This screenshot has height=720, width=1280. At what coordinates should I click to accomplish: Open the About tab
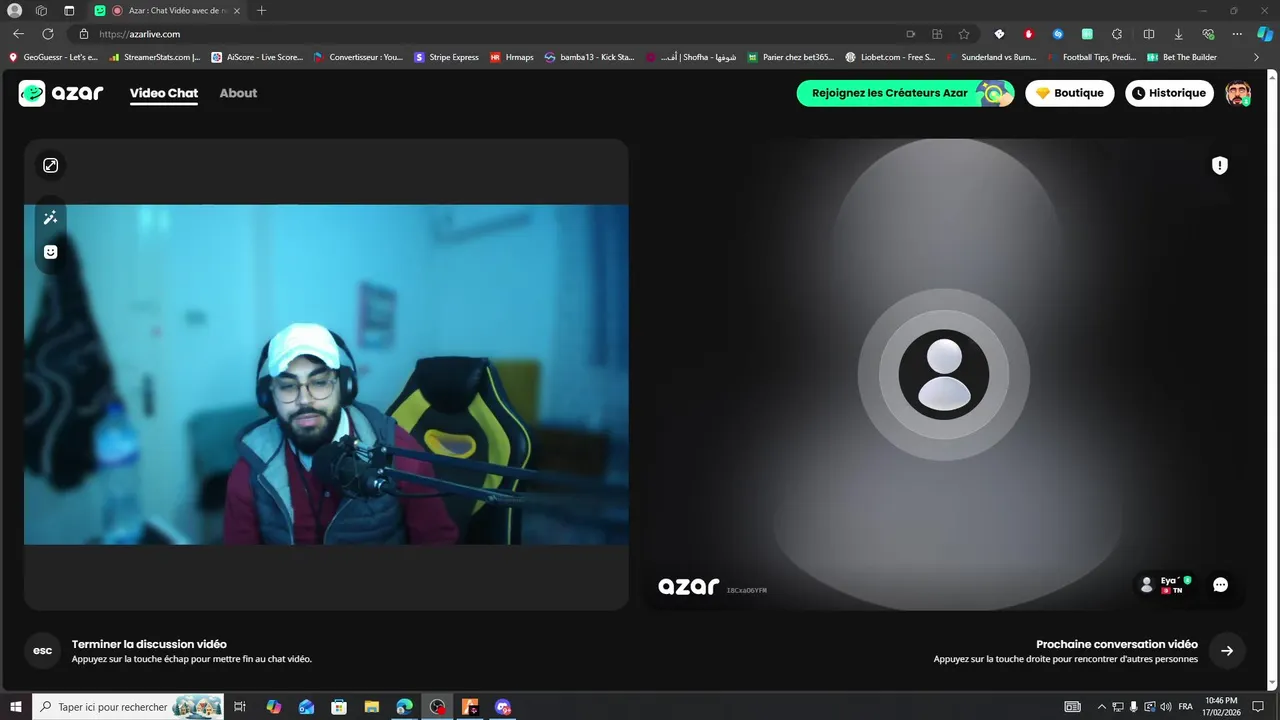[238, 93]
